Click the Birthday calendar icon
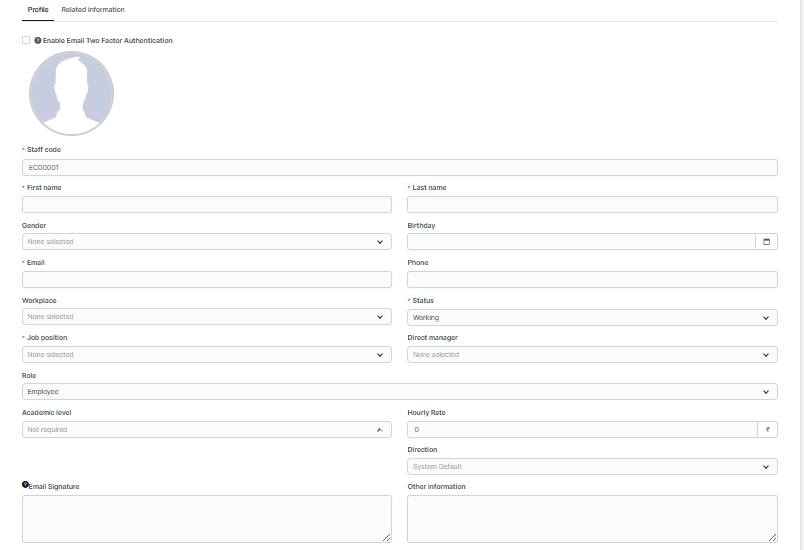Image resolution: width=804 pixels, height=550 pixels. pos(767,242)
